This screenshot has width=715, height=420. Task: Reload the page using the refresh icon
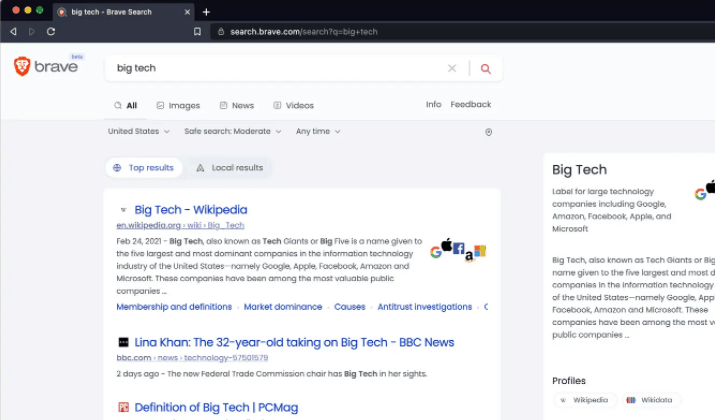tap(51, 31)
